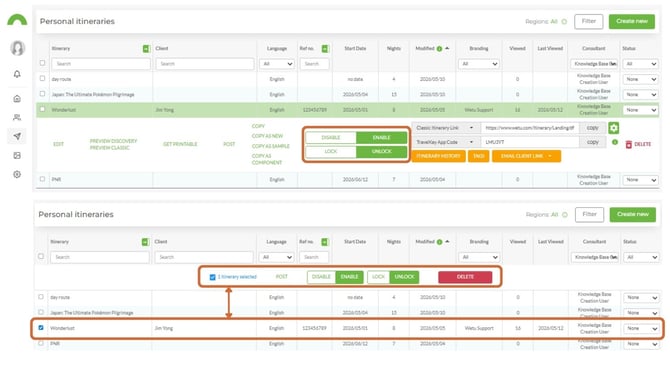Open the EMAIL CLIENT LINK dropdown button

click(x=526, y=156)
